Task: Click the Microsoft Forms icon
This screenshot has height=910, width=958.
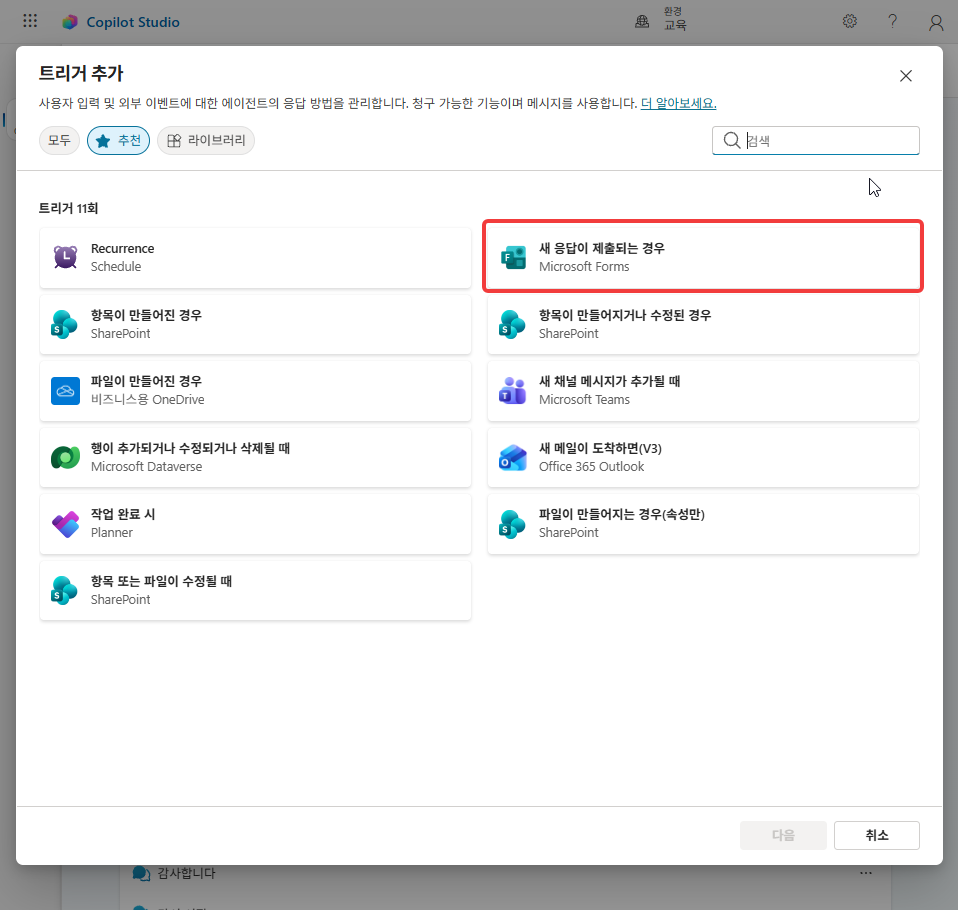Action: pyautogui.click(x=513, y=257)
